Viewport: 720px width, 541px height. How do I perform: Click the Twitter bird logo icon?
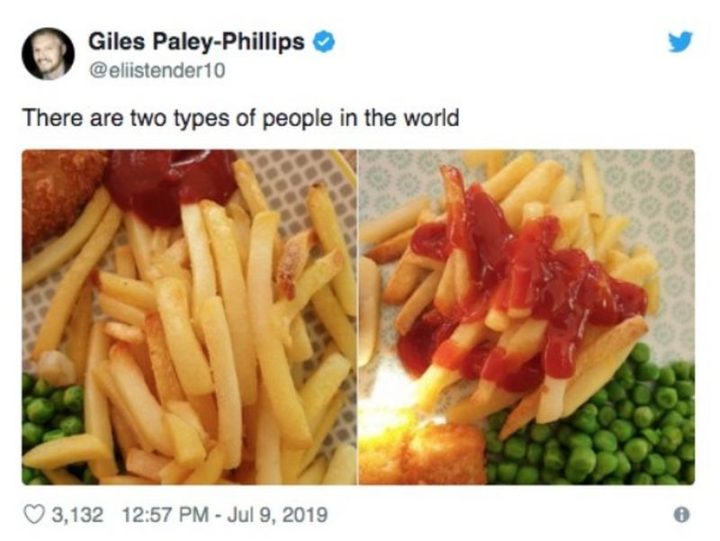click(x=680, y=42)
